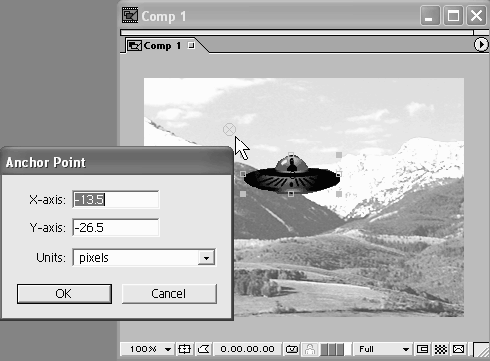Take a snapshot with camera icon
490x361 pixels.
tap(292, 349)
